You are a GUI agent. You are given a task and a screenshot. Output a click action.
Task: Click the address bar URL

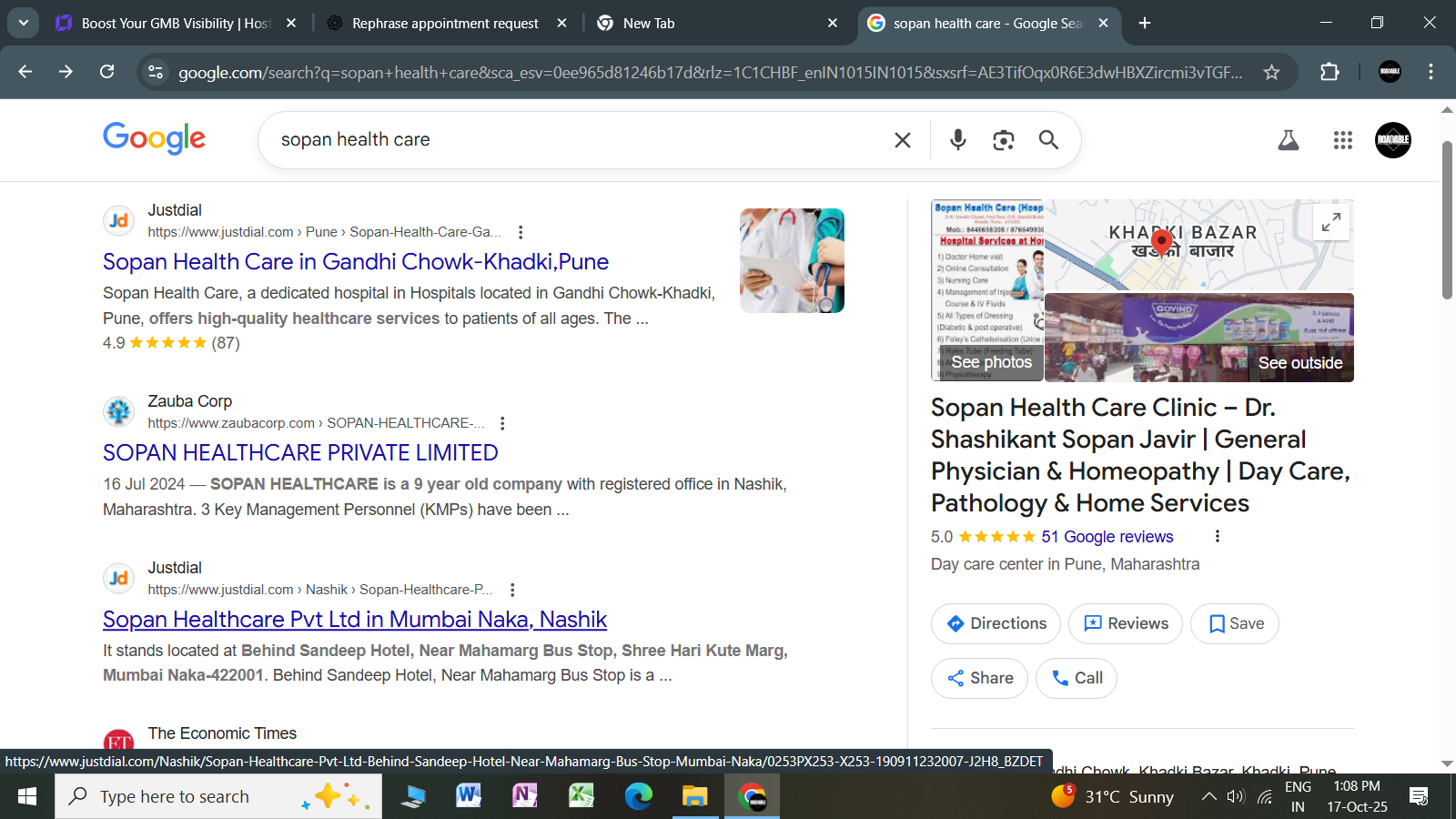point(710,73)
